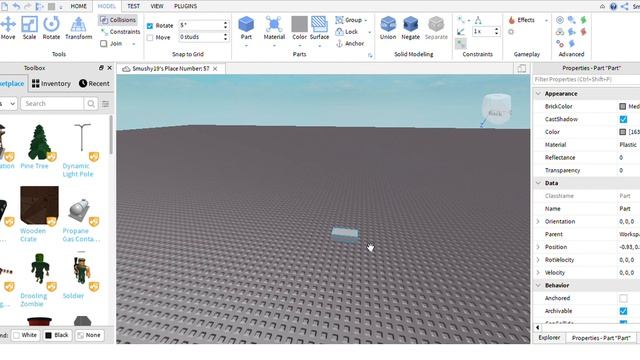Open the Surface tool
Screen dimensions: 640x360
319,28
